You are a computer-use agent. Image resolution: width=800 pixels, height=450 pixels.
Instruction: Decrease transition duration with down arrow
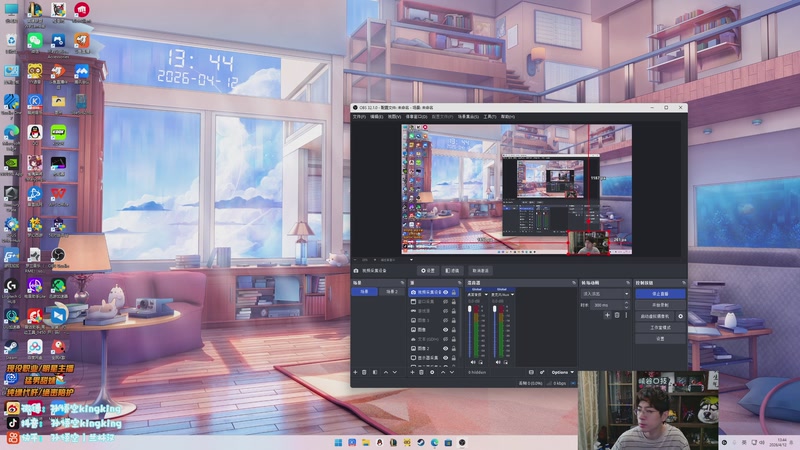(627, 307)
